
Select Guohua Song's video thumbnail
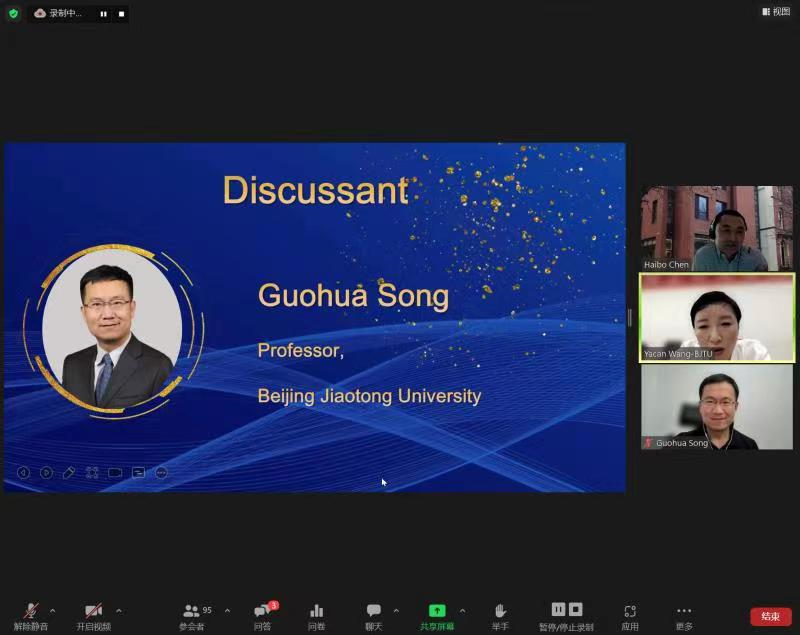pos(717,407)
